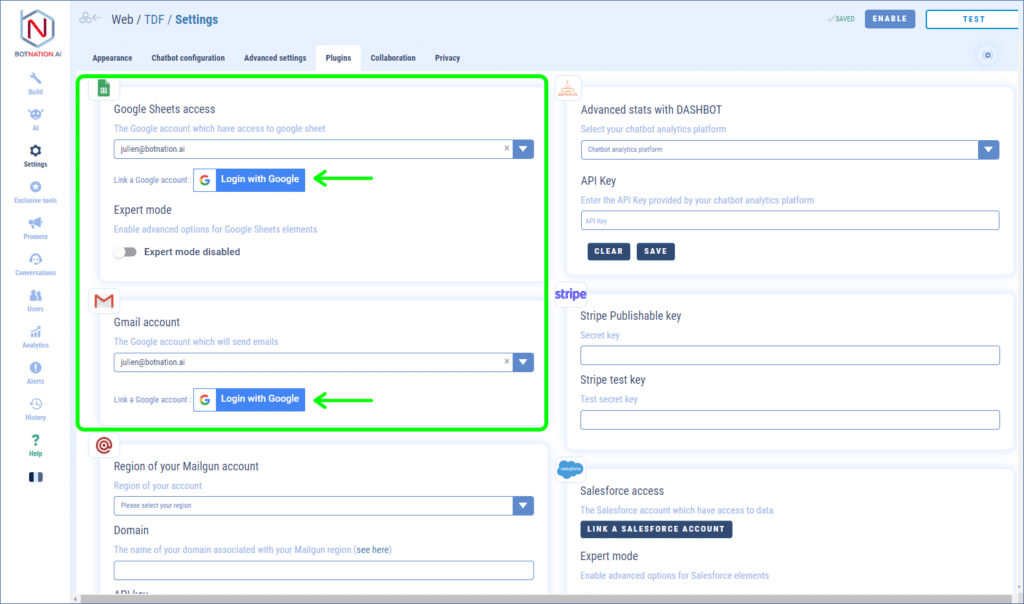The width and height of the screenshot is (1024, 604).
Task: Open Conversations in the sidebar
Action: pos(35,264)
